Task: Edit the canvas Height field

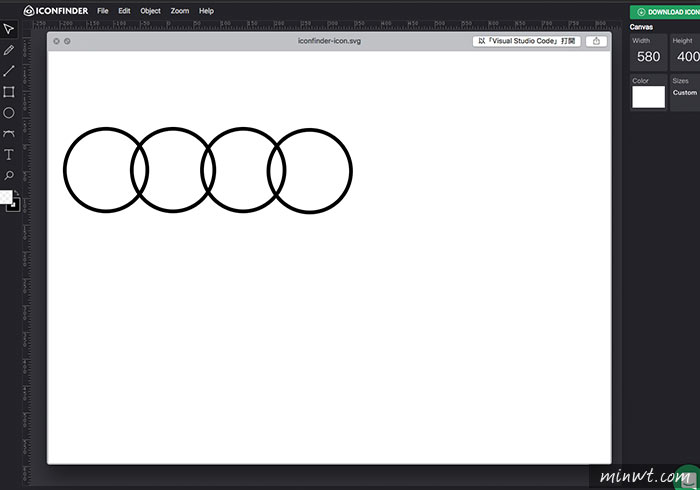Action: point(687,57)
